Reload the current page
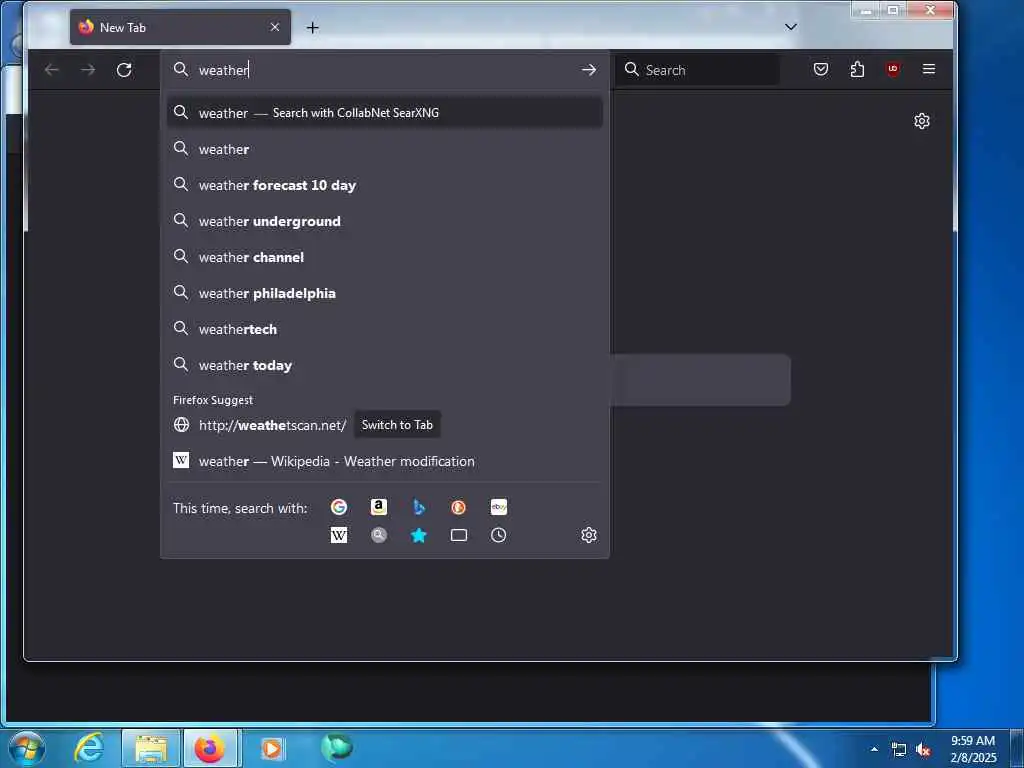 (x=124, y=70)
